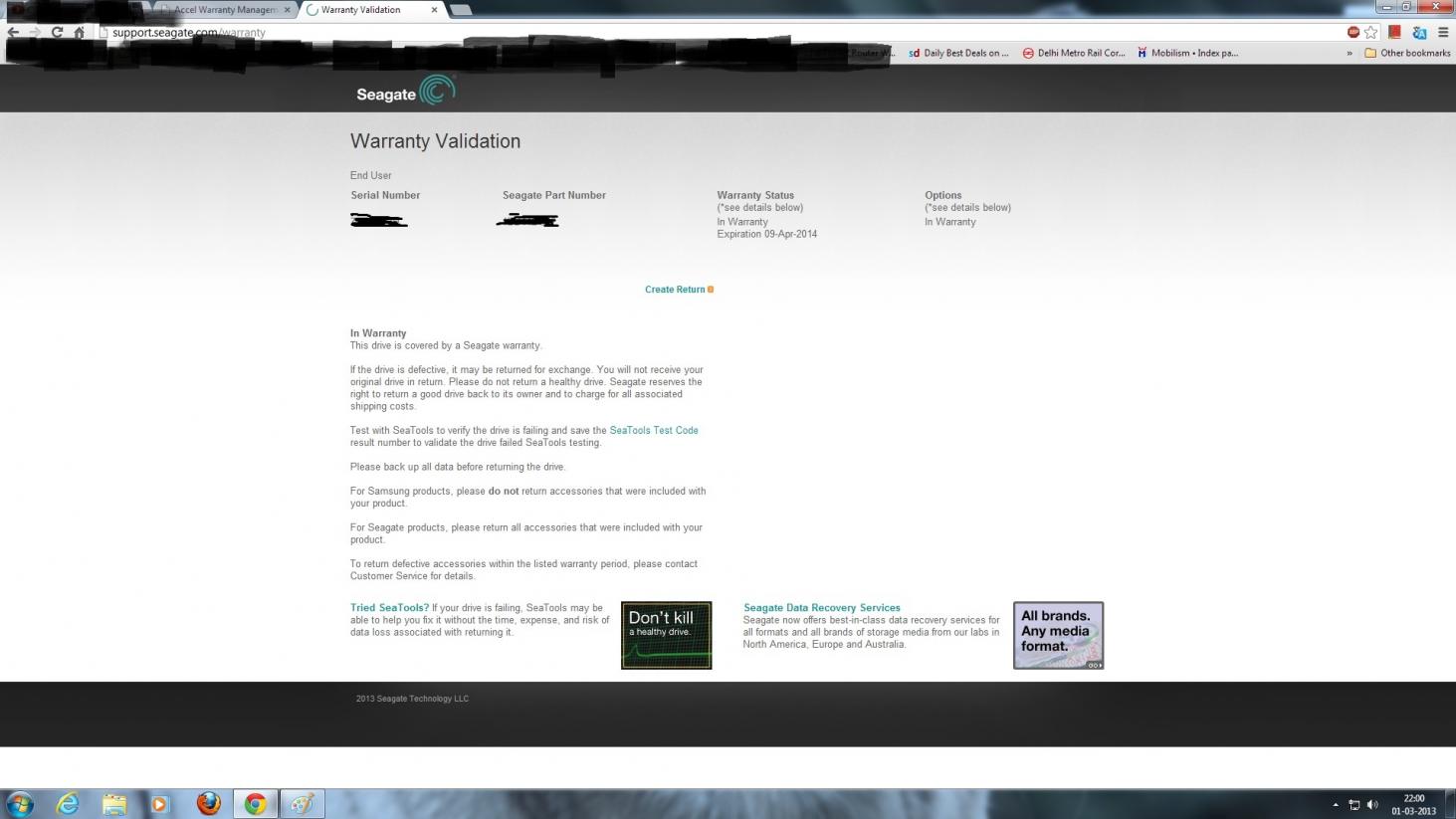Bookmark this page with the star icon

pos(1371,33)
